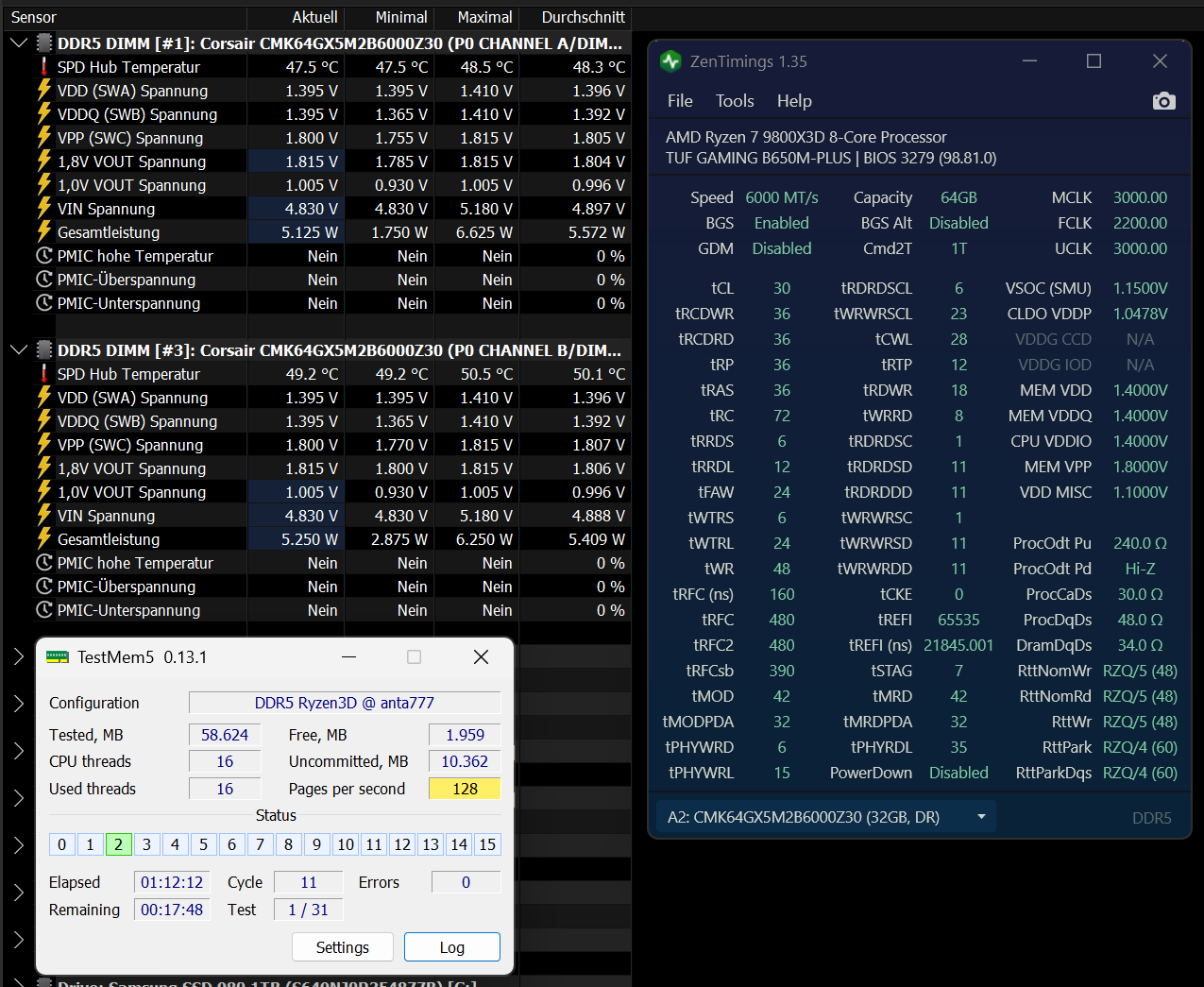Image resolution: width=1204 pixels, height=987 pixels.
Task: Maximize the ZenTimings window
Action: 1094,61
